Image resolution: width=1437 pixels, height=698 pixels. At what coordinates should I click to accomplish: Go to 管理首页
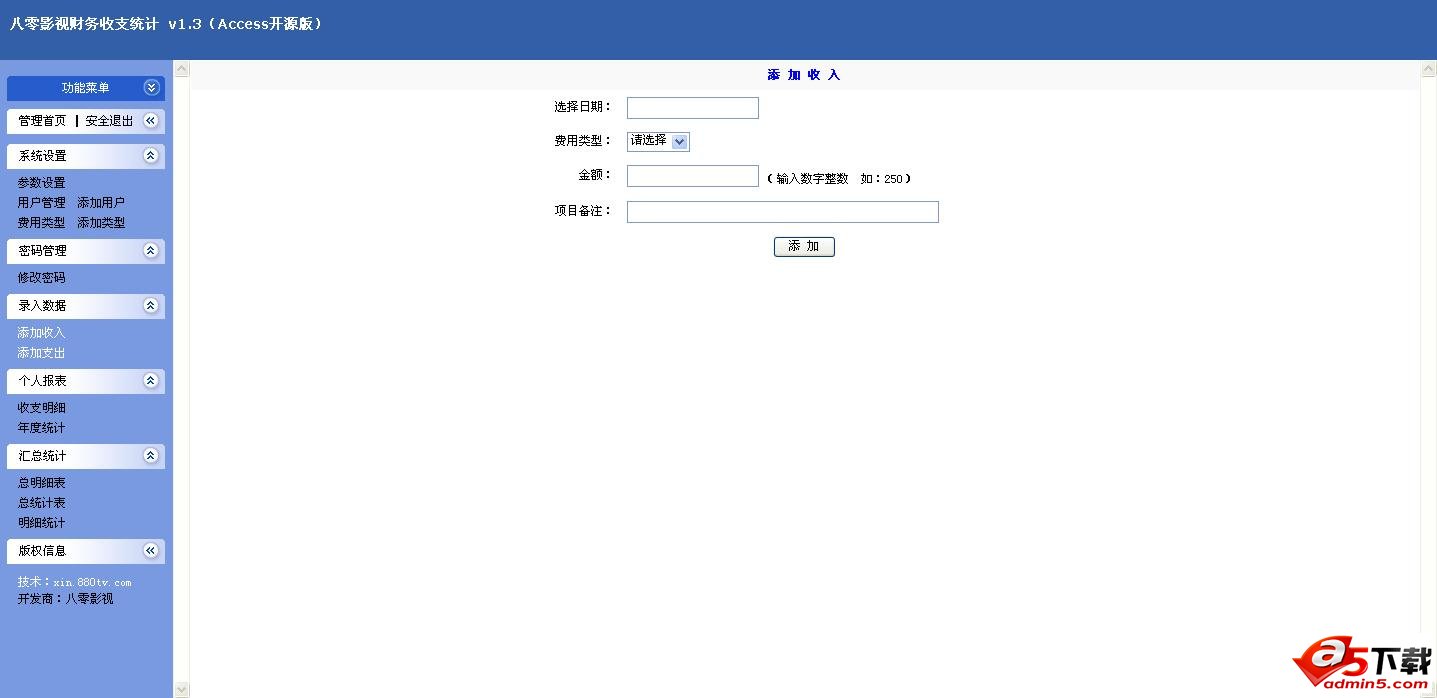coord(42,121)
